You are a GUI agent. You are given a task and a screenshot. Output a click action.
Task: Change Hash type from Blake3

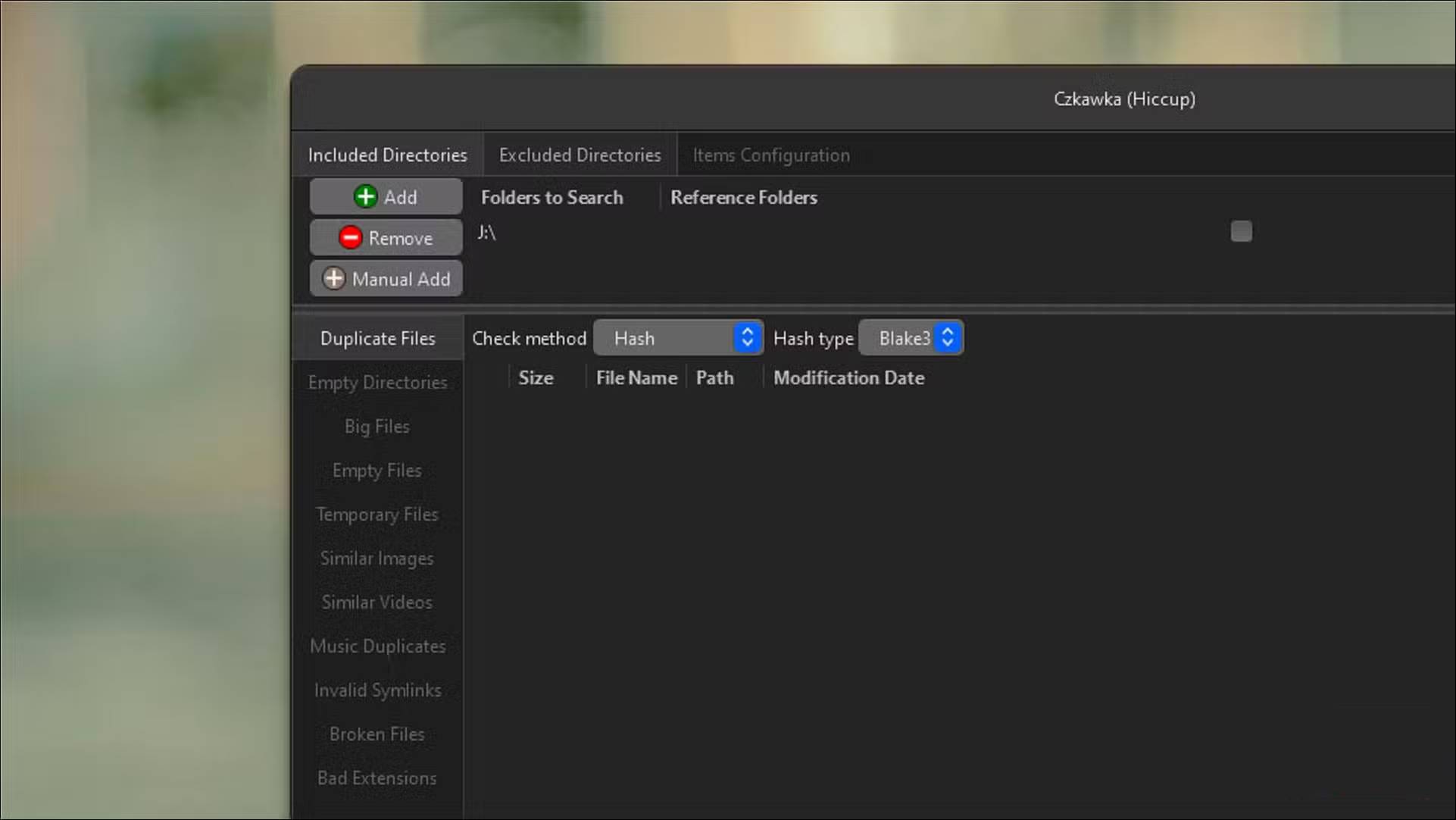click(x=905, y=337)
